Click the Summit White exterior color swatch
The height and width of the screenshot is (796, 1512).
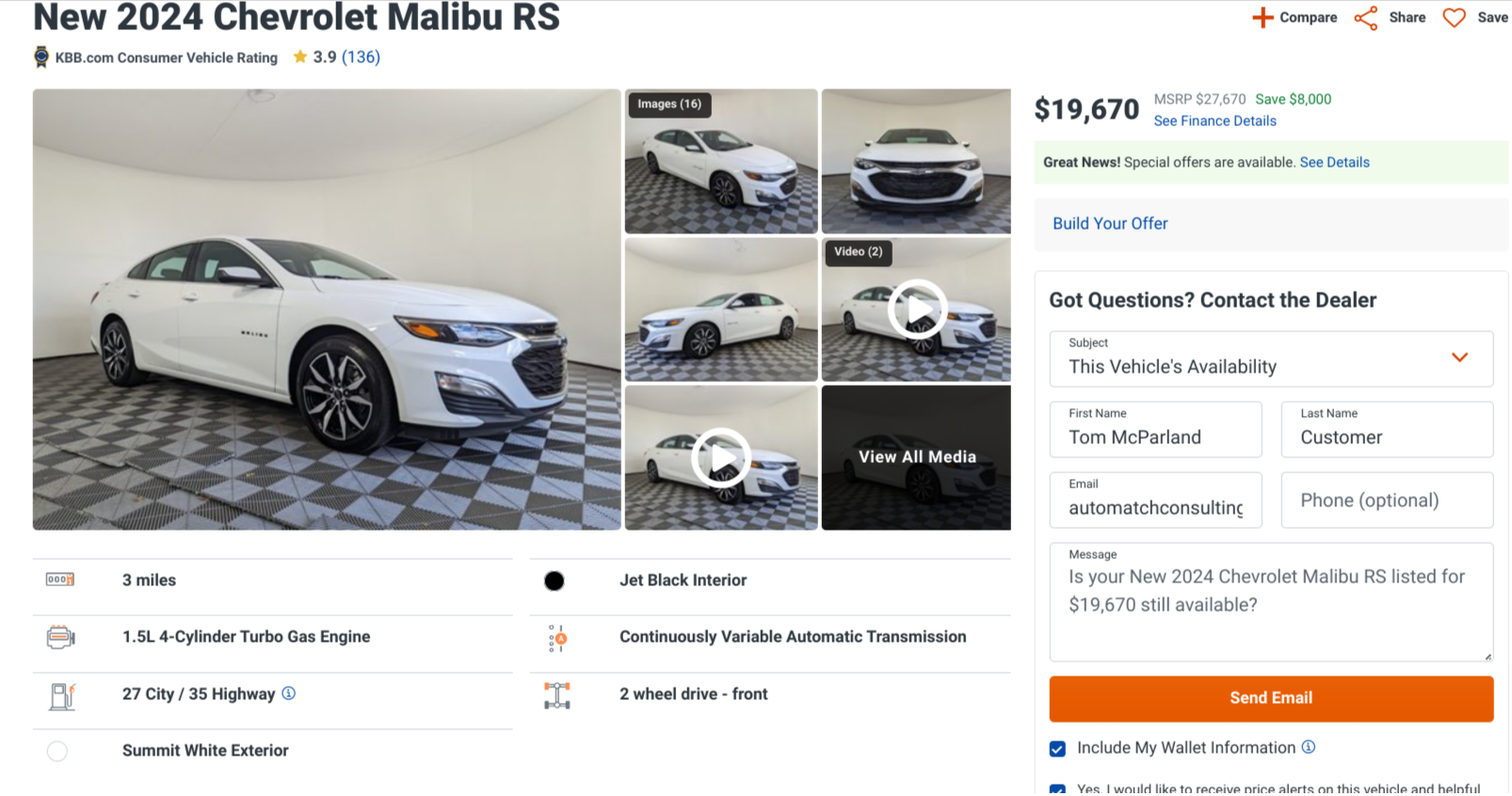tap(57, 751)
